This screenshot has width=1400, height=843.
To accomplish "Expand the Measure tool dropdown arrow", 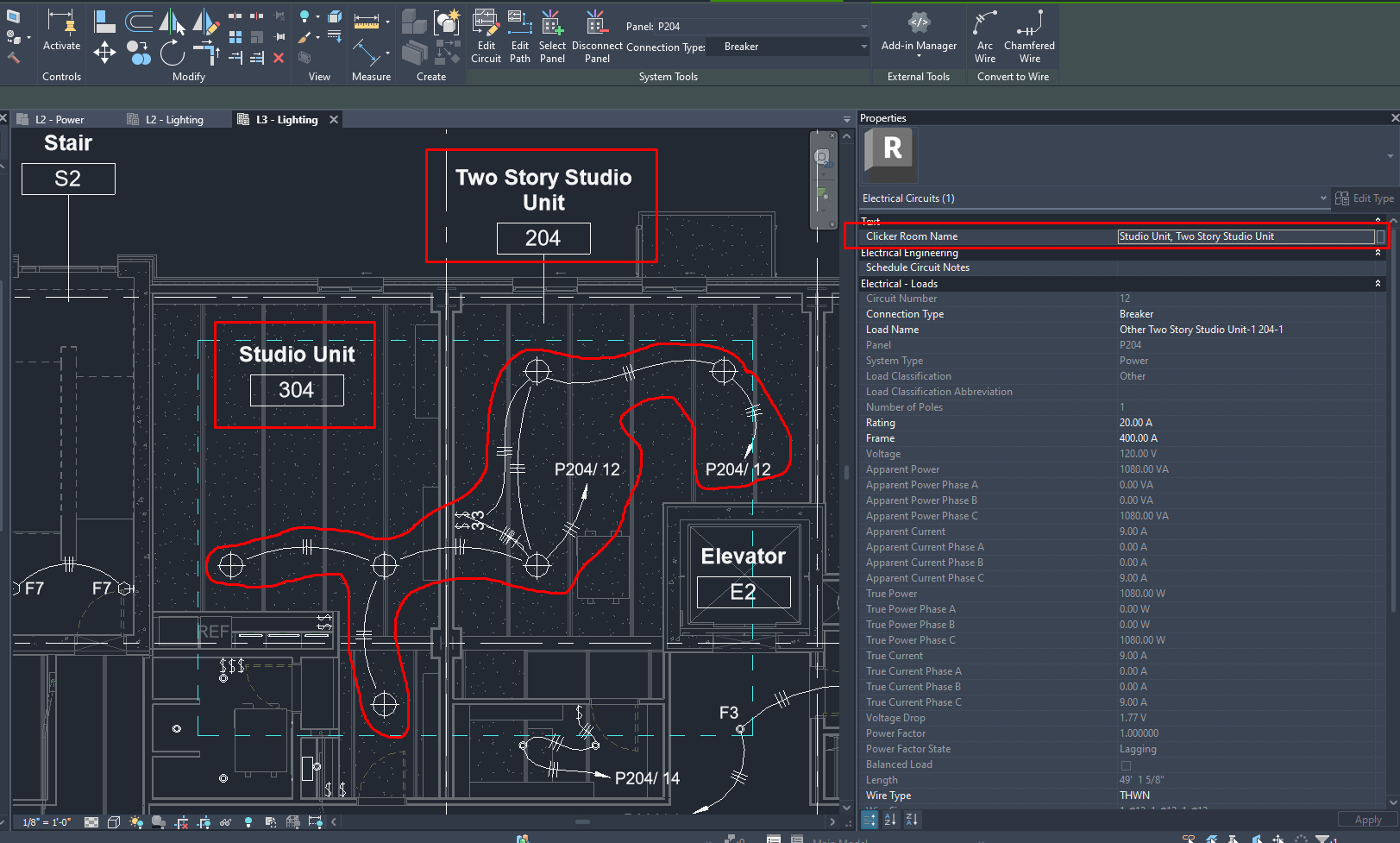I will point(387,22).
